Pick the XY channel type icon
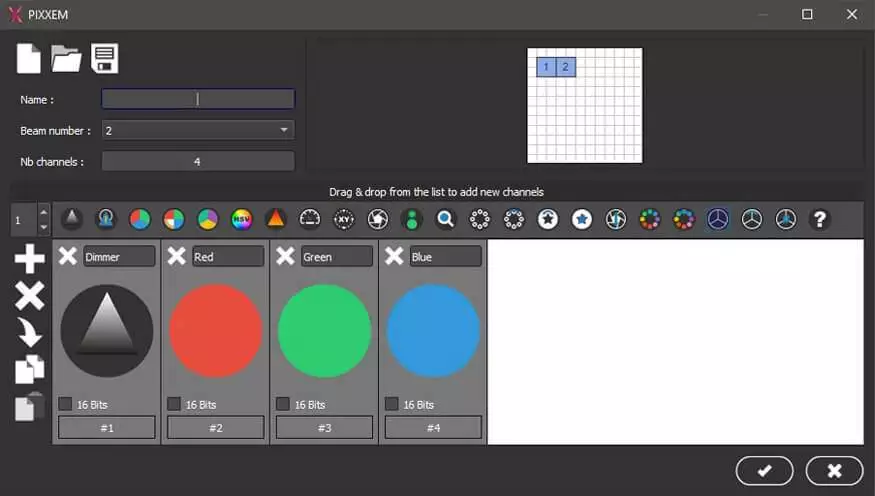The height and width of the screenshot is (496, 875). click(344, 219)
